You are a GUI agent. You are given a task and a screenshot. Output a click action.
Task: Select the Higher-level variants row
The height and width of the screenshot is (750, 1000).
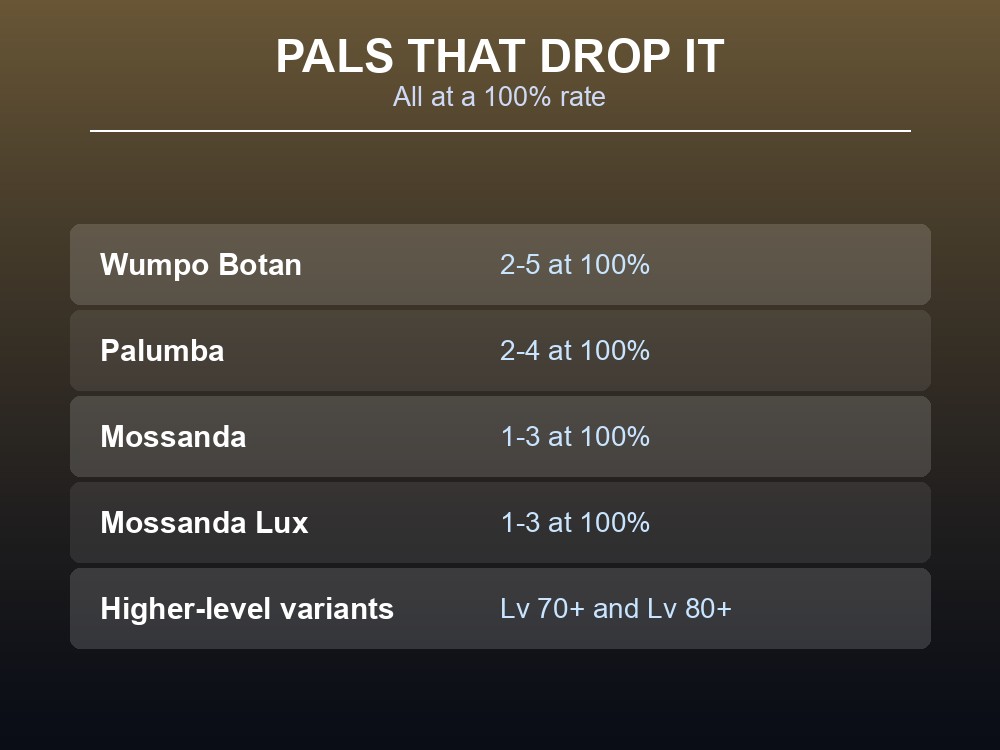coord(500,608)
